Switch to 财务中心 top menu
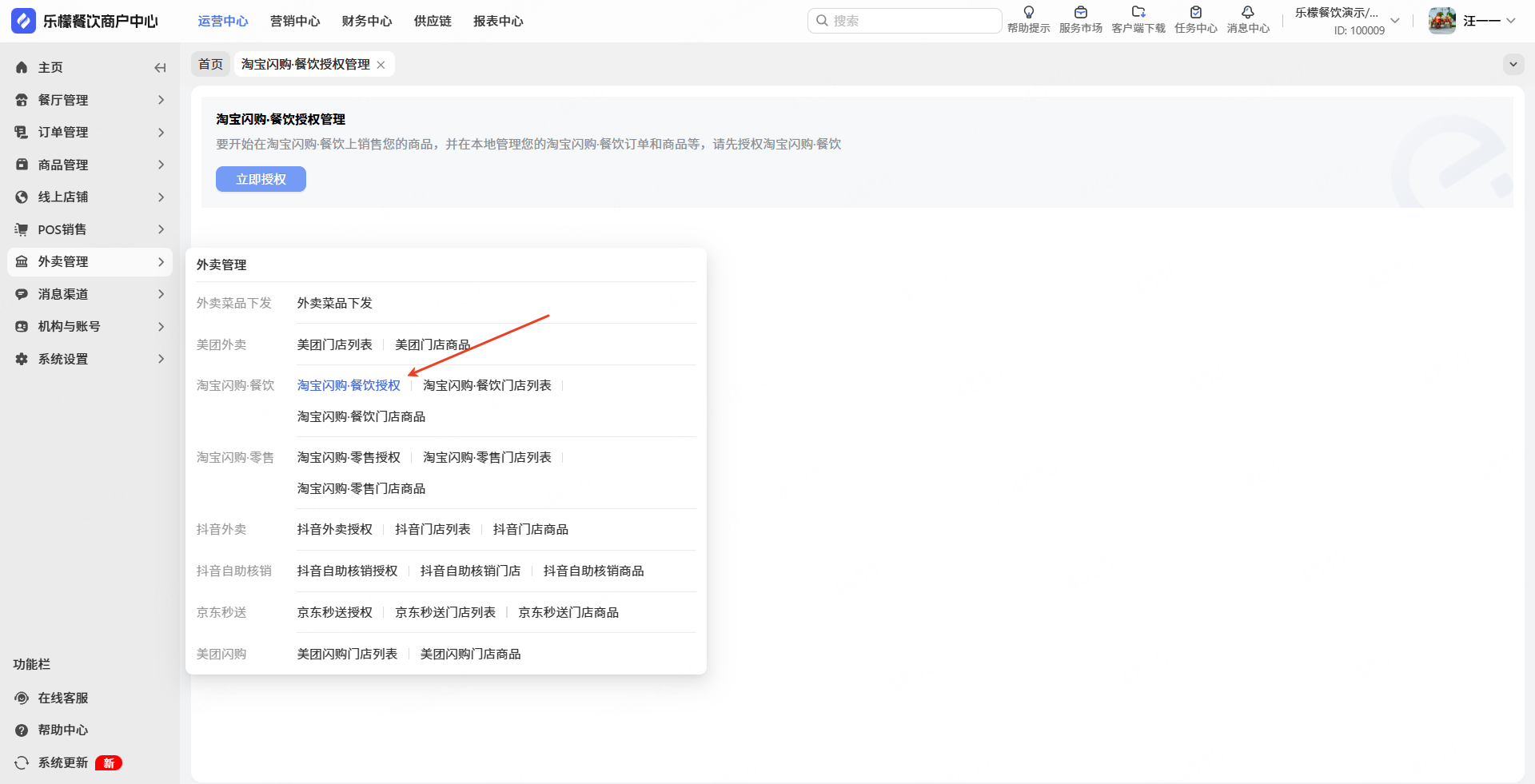The image size is (1535, 784). pos(367,21)
